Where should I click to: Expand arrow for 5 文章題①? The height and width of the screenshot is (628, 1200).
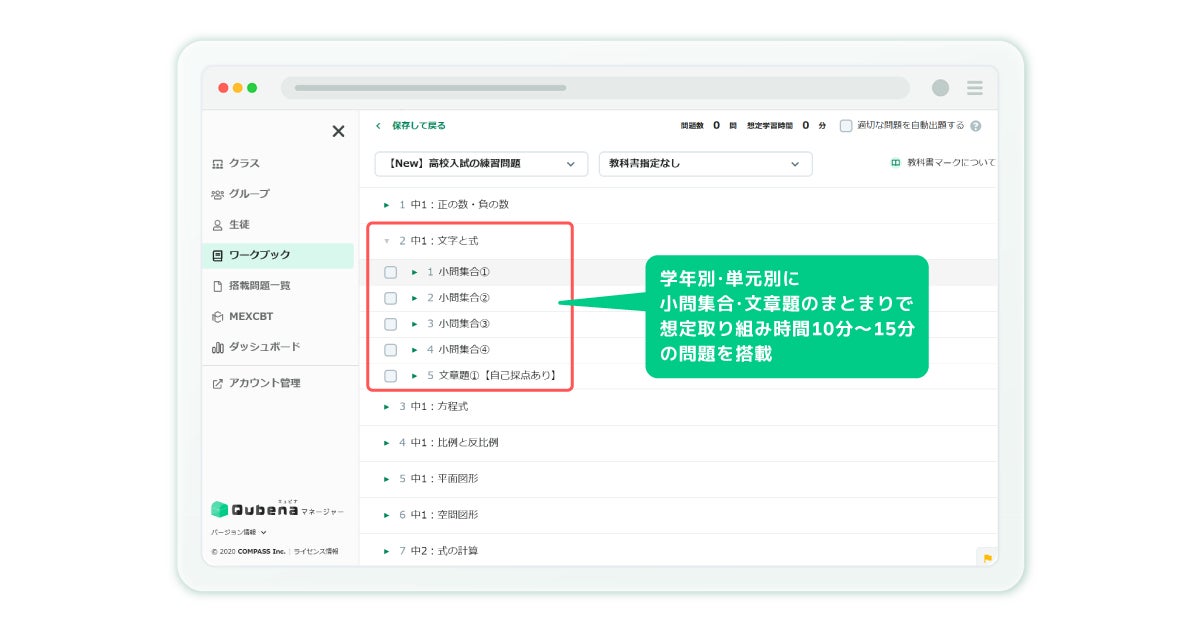(414, 376)
